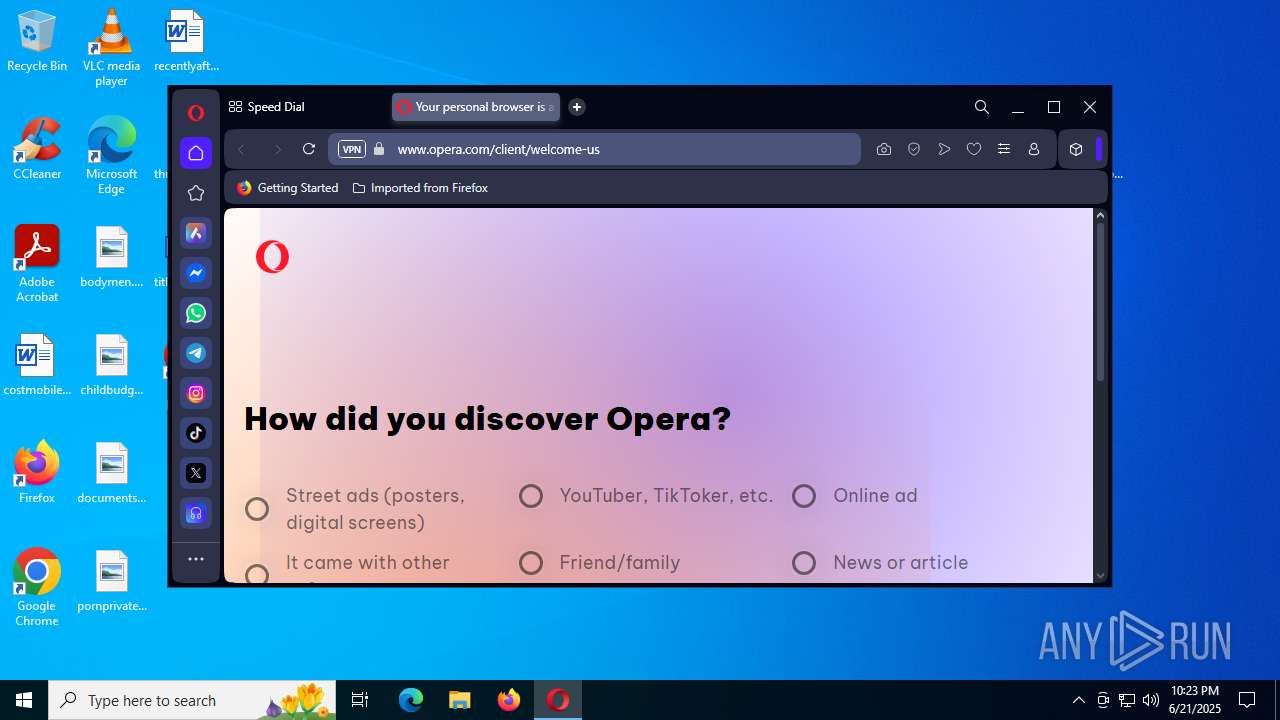This screenshot has height=720, width=1280.
Task: Select the 'YouTuber, TikToker, etc.' radio option
Action: point(531,496)
